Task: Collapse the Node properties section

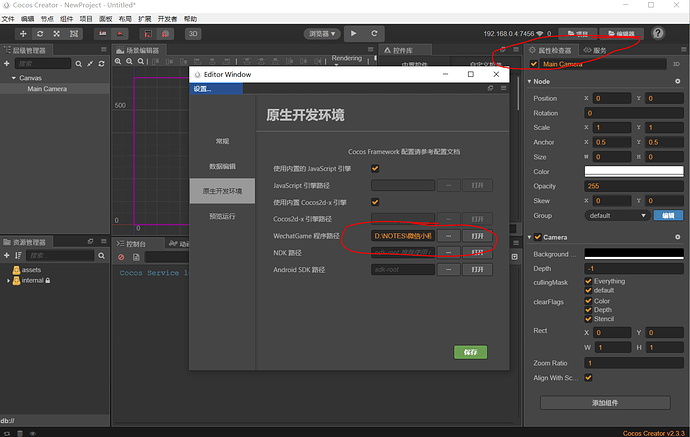Action: click(529, 81)
